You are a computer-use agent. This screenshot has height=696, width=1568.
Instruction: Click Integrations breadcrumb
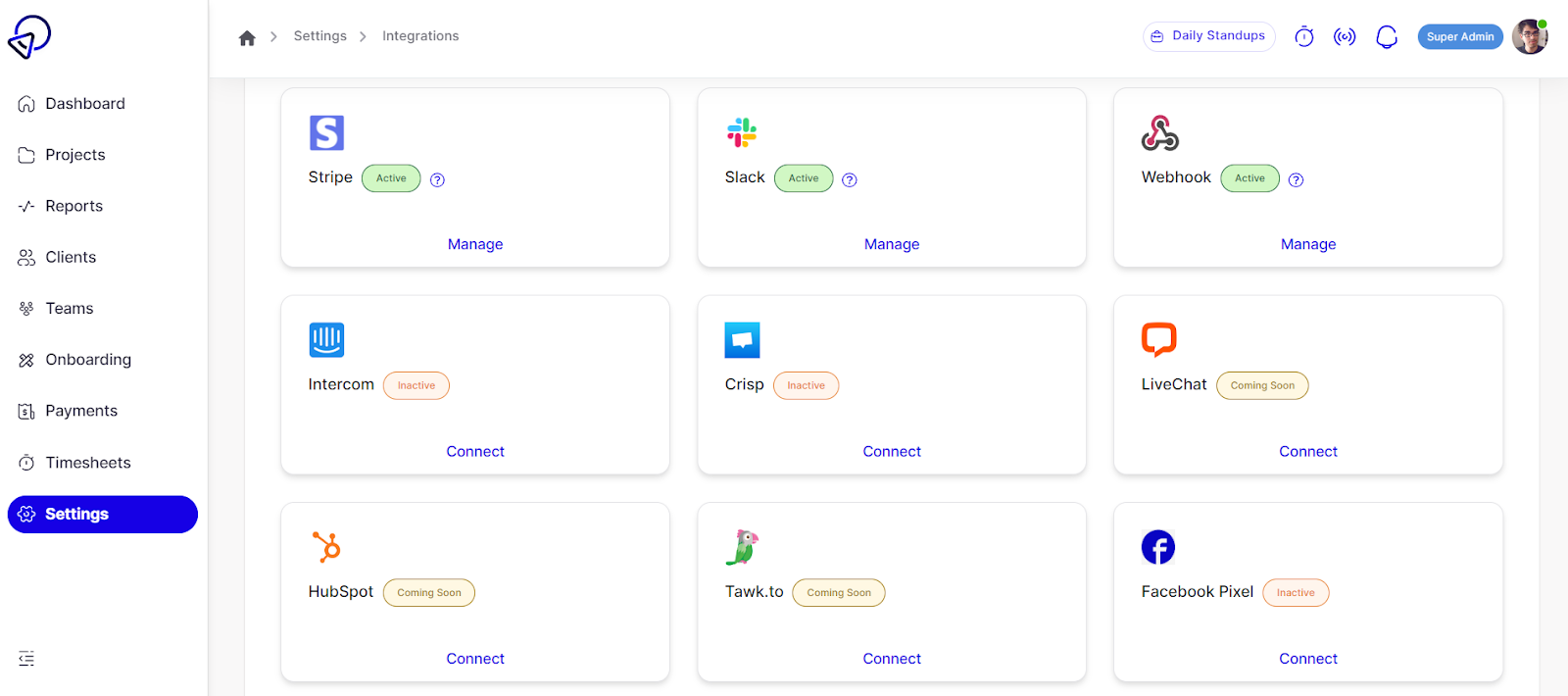coord(420,36)
